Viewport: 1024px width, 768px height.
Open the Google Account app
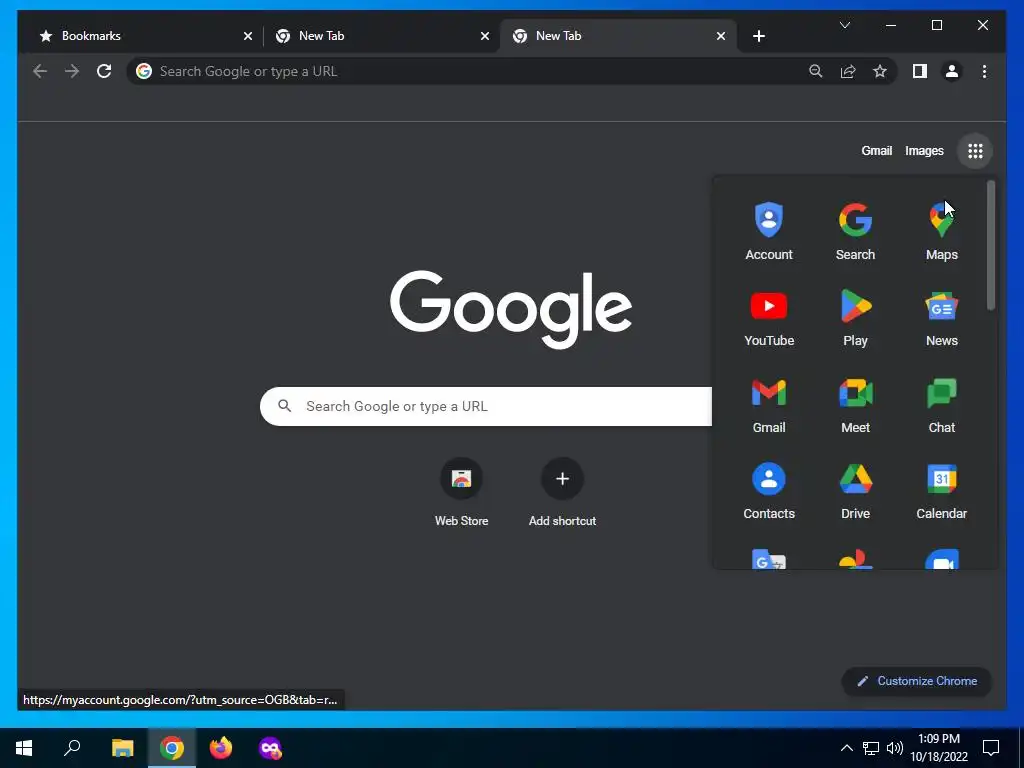(x=769, y=231)
